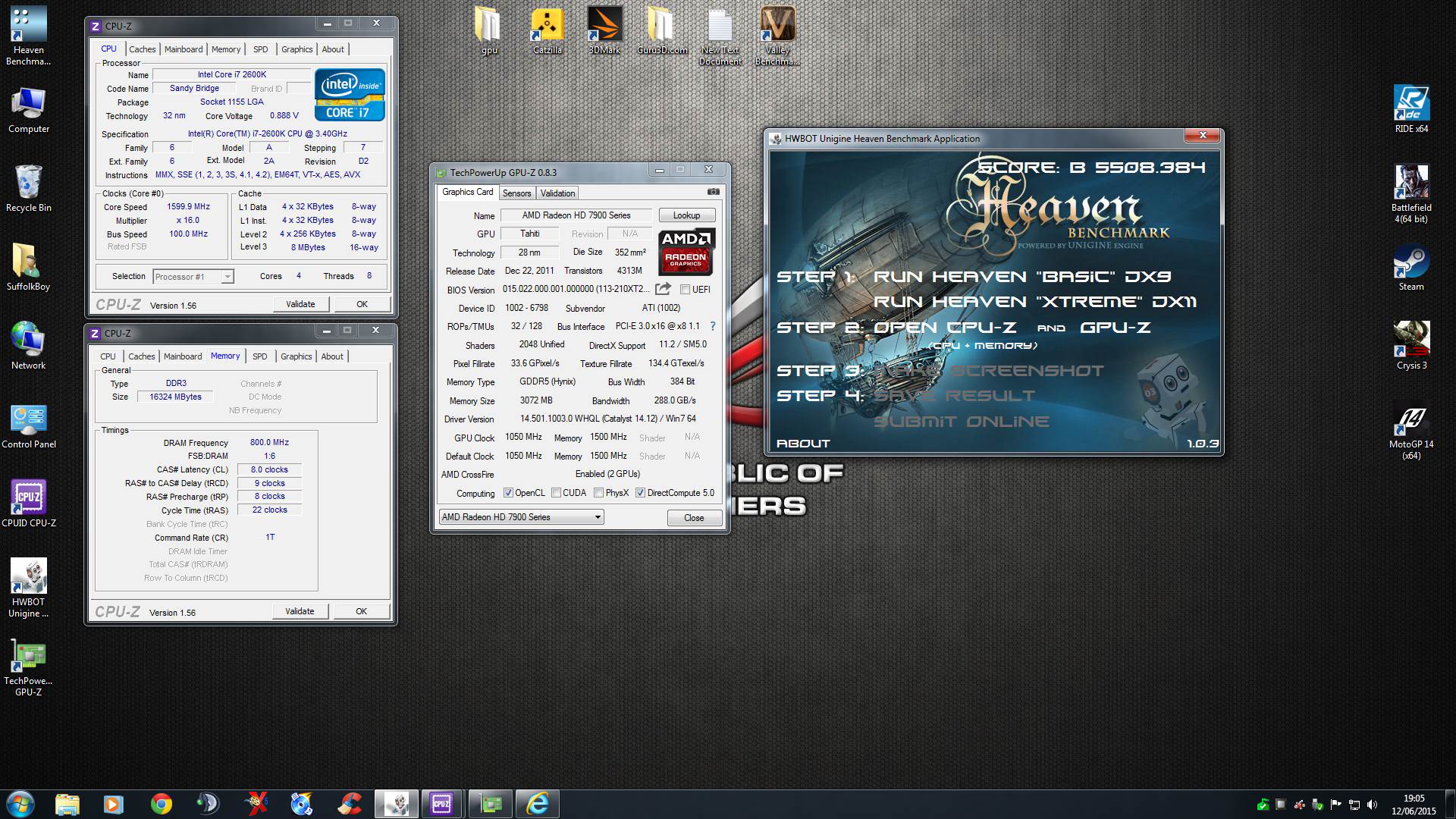The width and height of the screenshot is (1456, 819).
Task: Launch Crysis 3 desktop shortcut
Action: (x=1411, y=346)
